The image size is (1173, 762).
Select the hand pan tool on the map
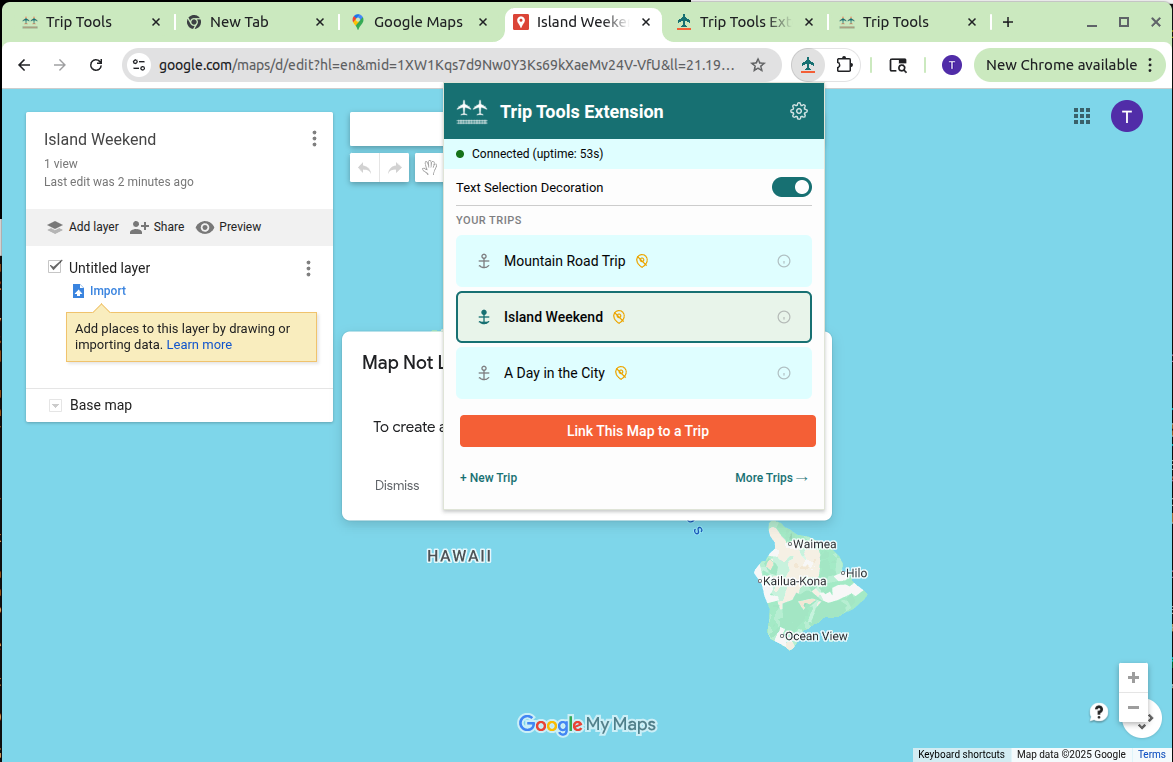click(x=429, y=167)
